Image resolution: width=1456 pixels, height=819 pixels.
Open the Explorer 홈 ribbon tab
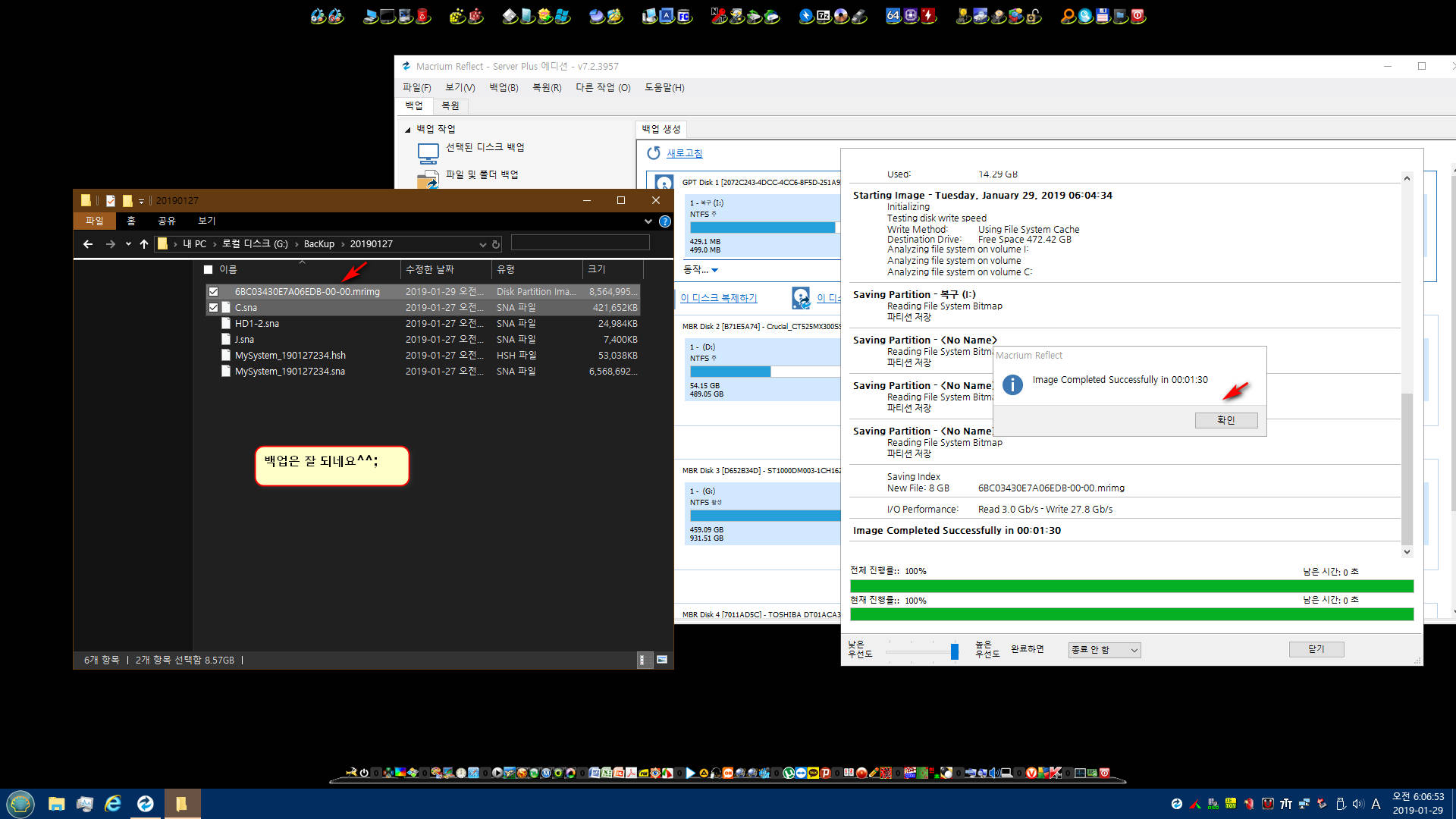(x=131, y=221)
